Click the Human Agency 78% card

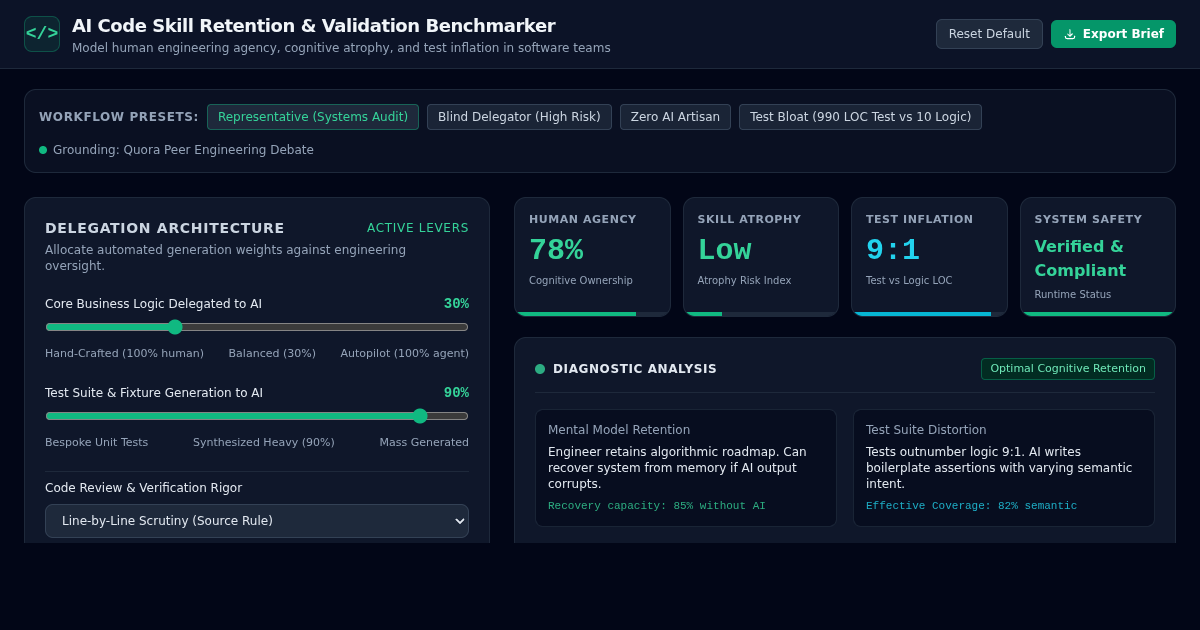click(x=592, y=257)
